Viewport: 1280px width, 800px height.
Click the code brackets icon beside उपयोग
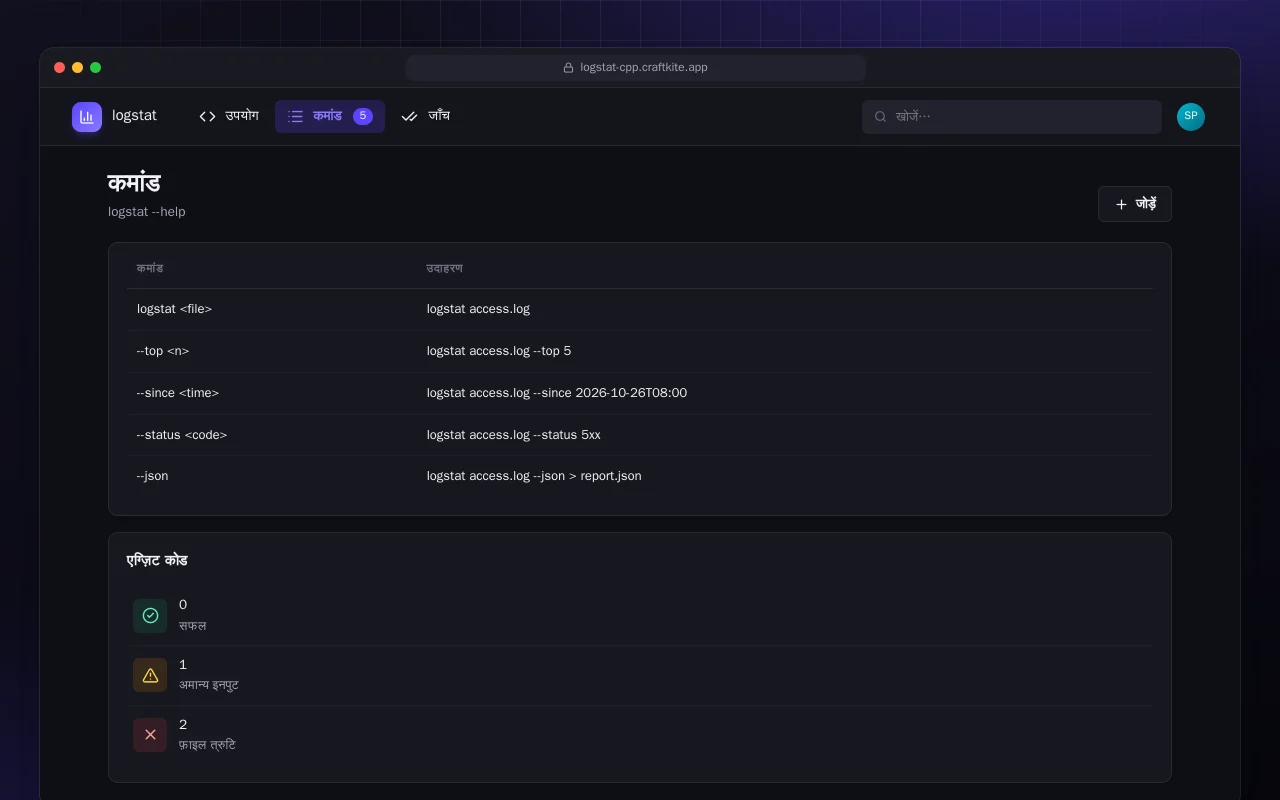(x=207, y=117)
